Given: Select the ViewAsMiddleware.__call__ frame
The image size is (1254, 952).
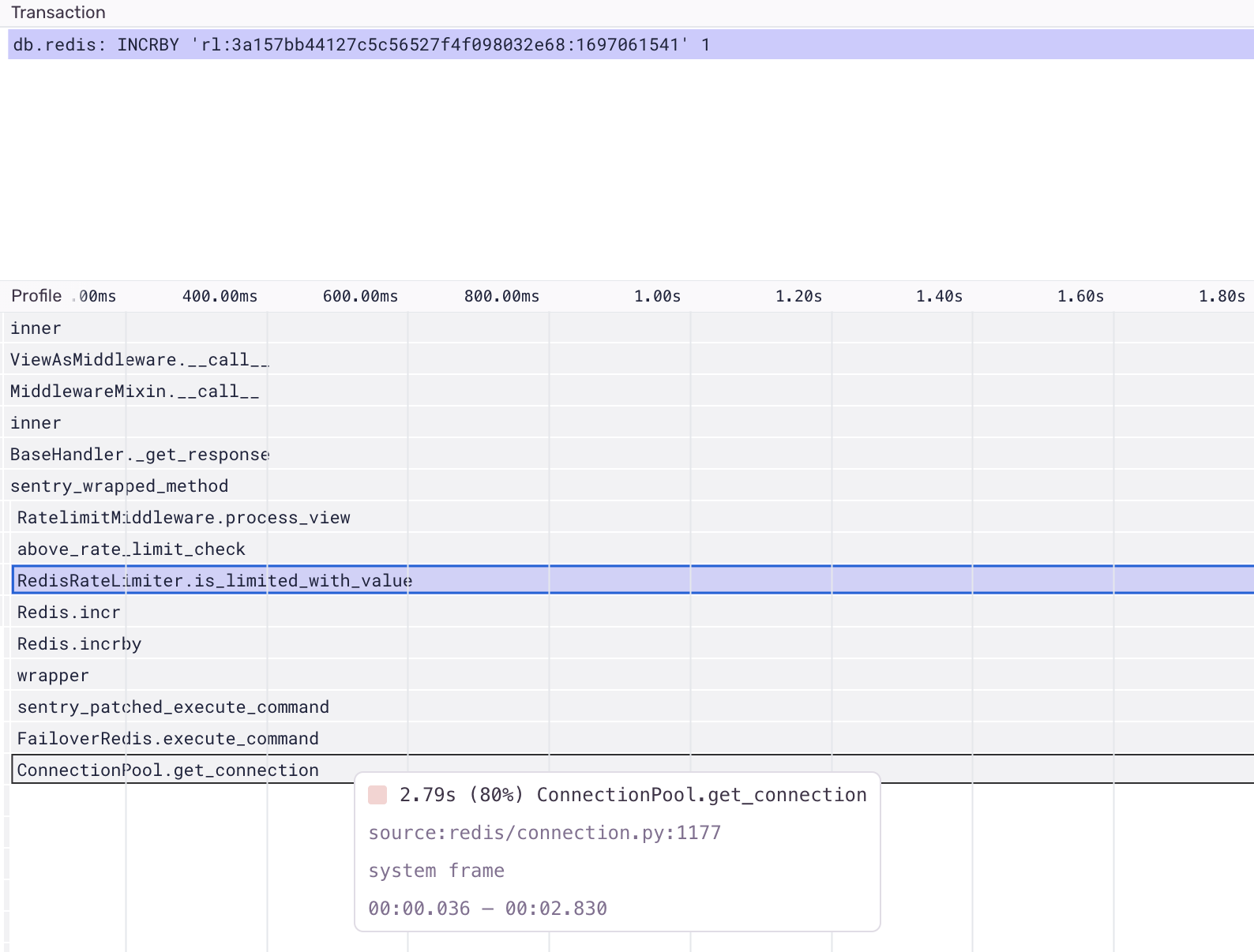Looking at the screenshot, I should tap(139, 360).
